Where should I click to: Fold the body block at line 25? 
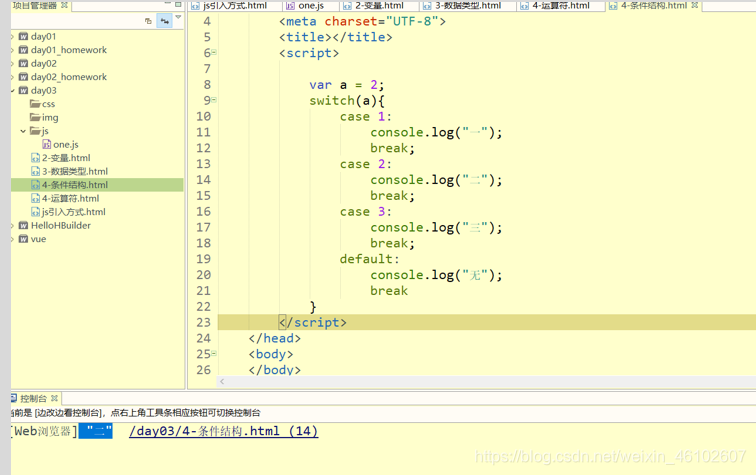214,353
